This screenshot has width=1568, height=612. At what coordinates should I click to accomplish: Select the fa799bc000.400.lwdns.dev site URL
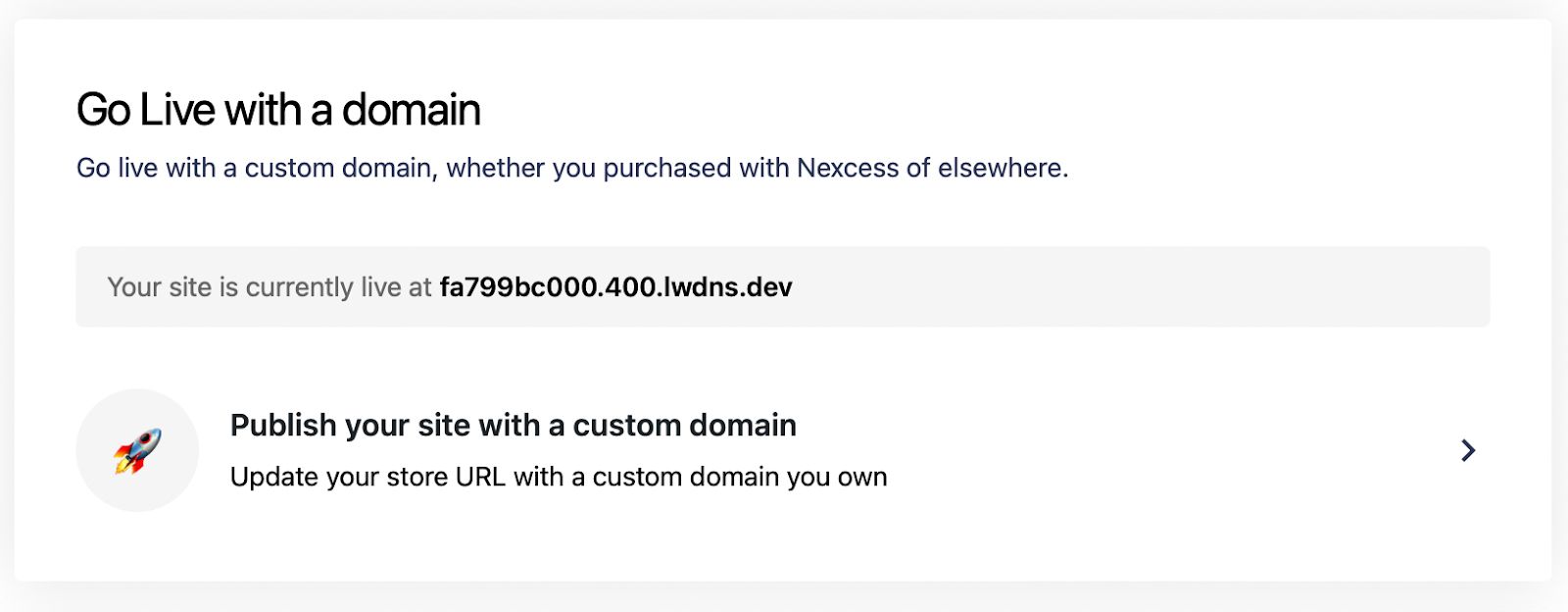[615, 287]
